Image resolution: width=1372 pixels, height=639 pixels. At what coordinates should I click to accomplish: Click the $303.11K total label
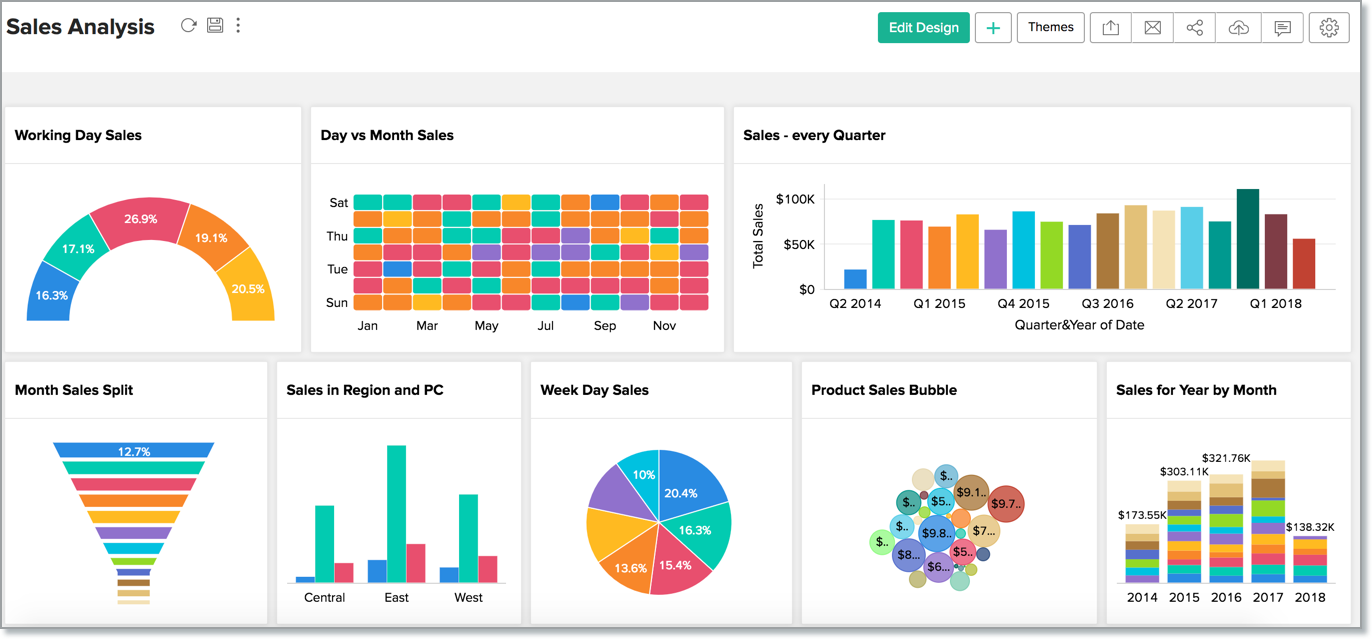click(x=1184, y=471)
